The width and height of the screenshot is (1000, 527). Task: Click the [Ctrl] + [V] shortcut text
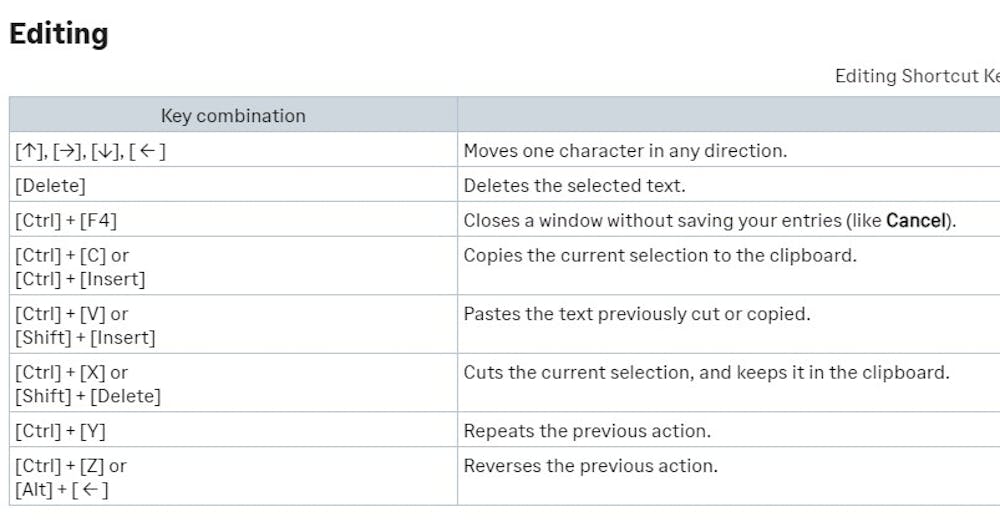point(71,314)
